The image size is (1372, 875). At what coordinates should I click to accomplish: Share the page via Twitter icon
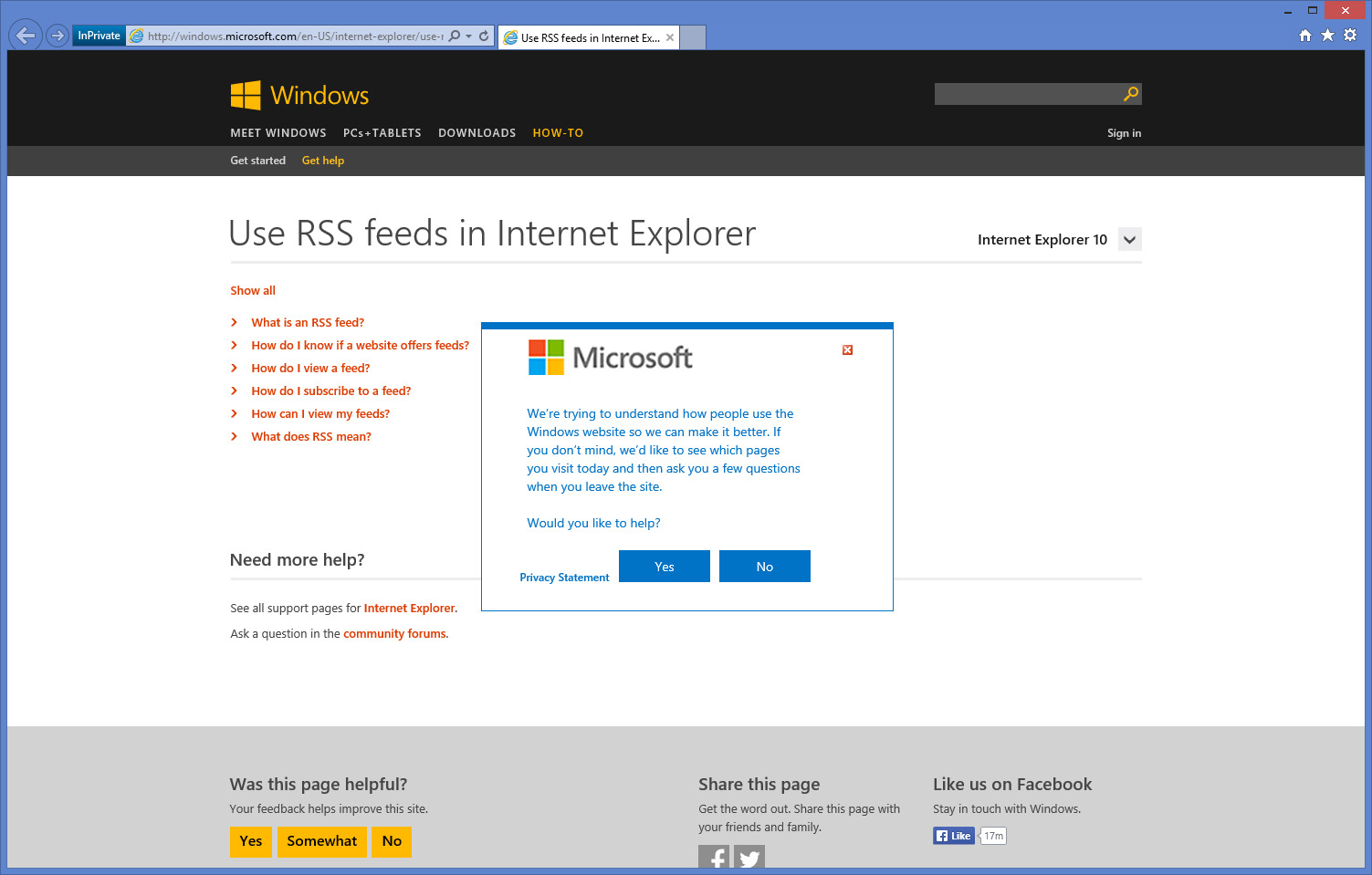click(749, 857)
